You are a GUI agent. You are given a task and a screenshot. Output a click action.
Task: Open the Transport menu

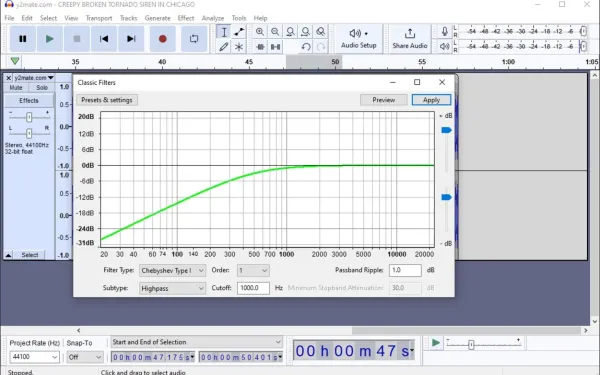coord(99,18)
